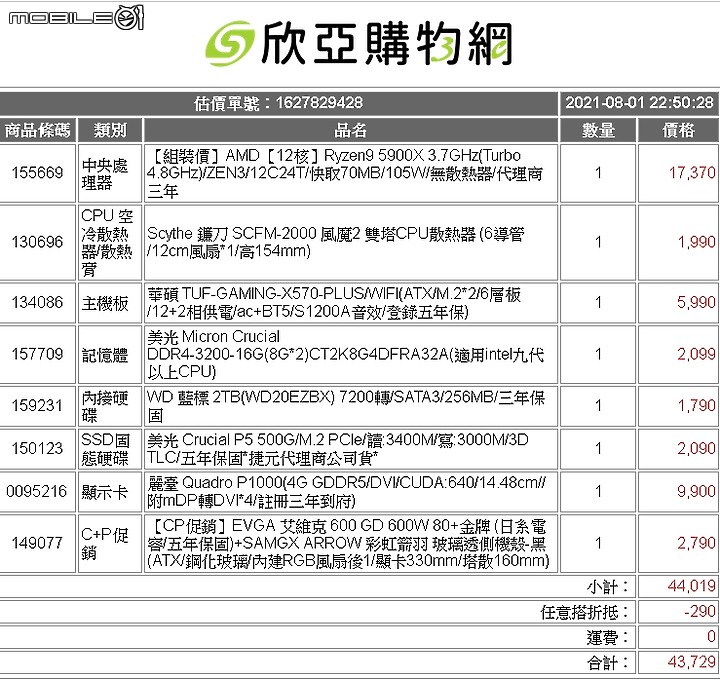Click the 任意搭折抵 label
The image size is (720, 680).
(x=584, y=613)
